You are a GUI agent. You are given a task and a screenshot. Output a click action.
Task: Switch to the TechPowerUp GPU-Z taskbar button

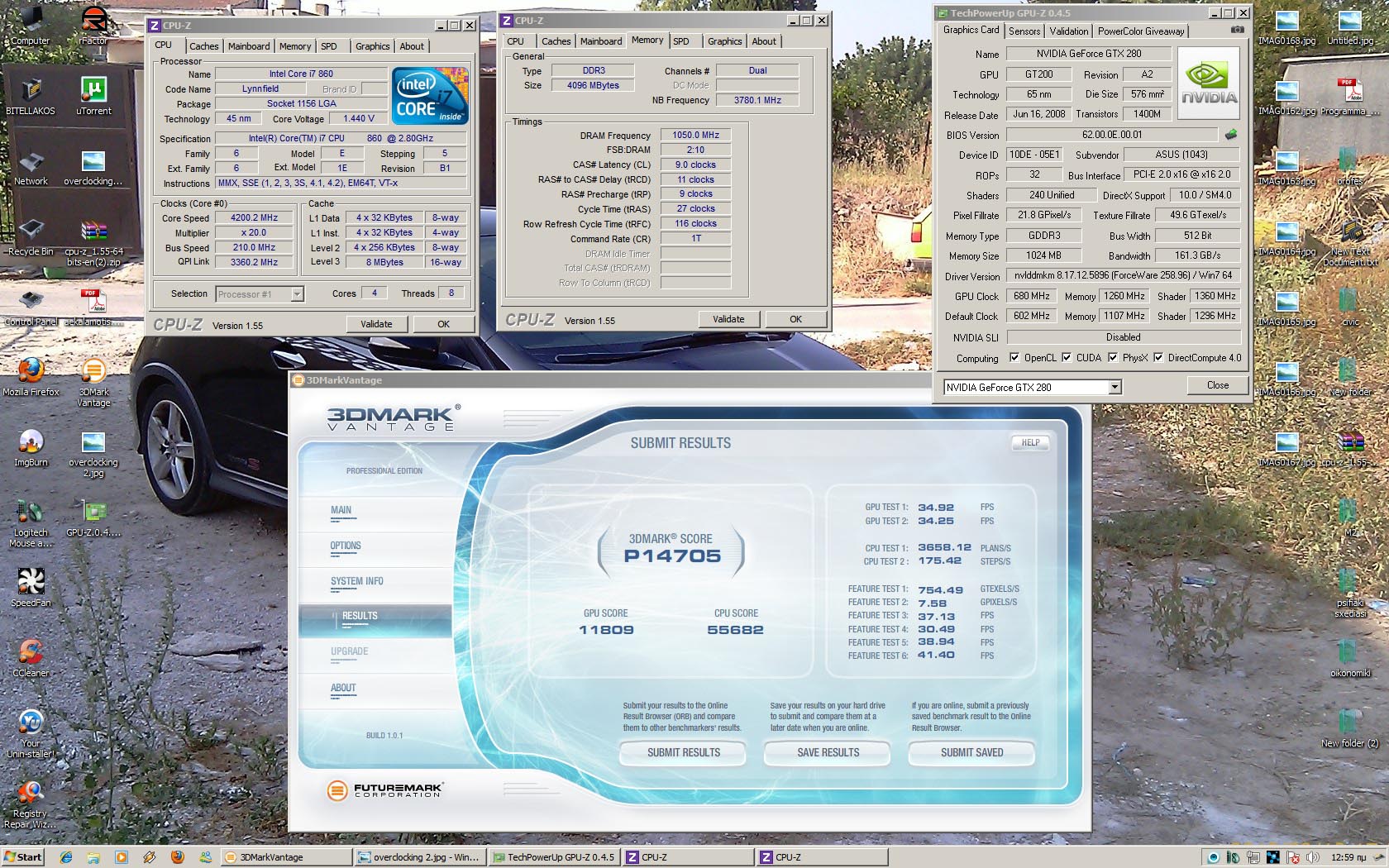[x=553, y=857]
